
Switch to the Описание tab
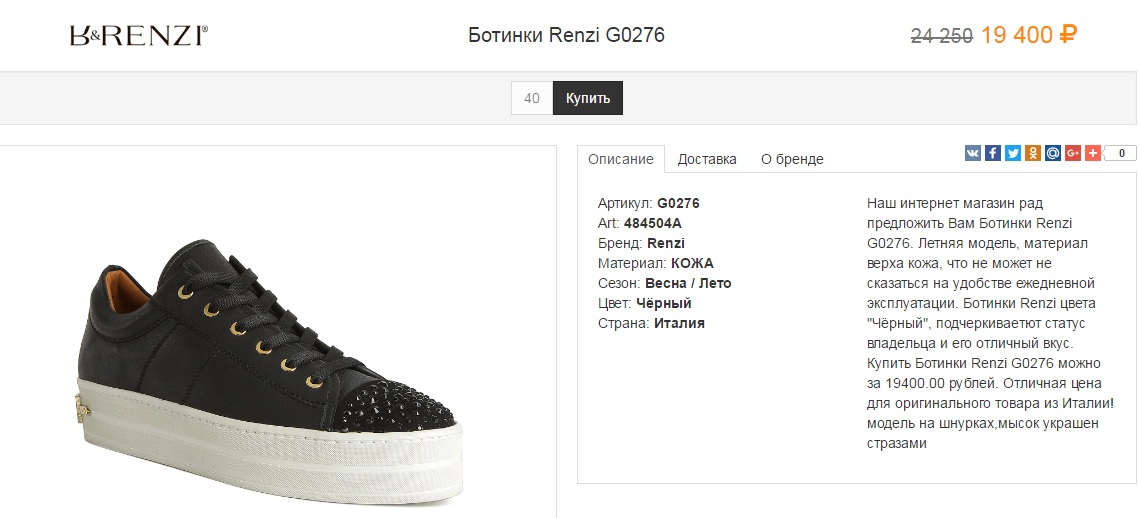pyautogui.click(x=621, y=159)
